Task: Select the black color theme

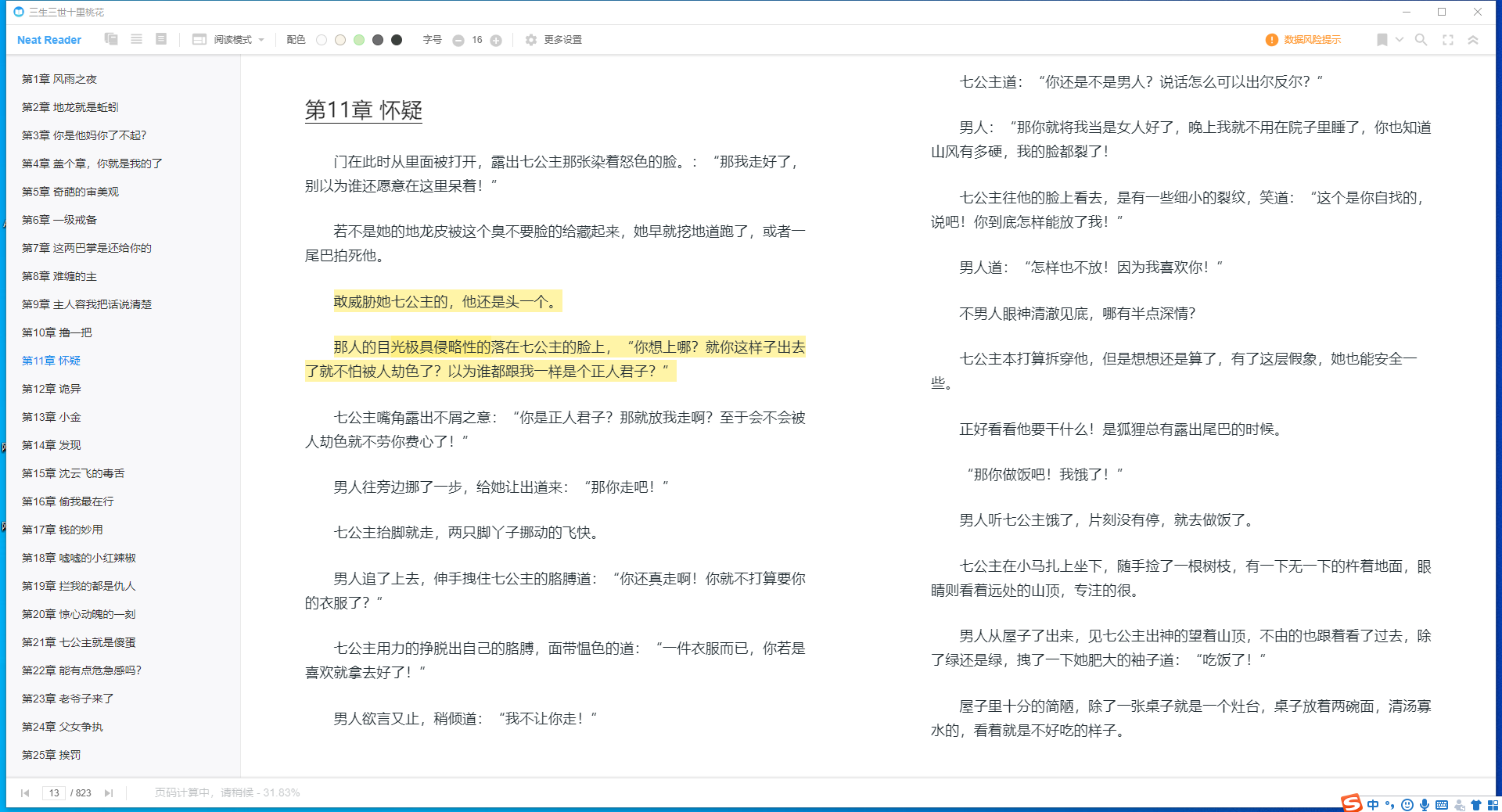Action: (397, 40)
